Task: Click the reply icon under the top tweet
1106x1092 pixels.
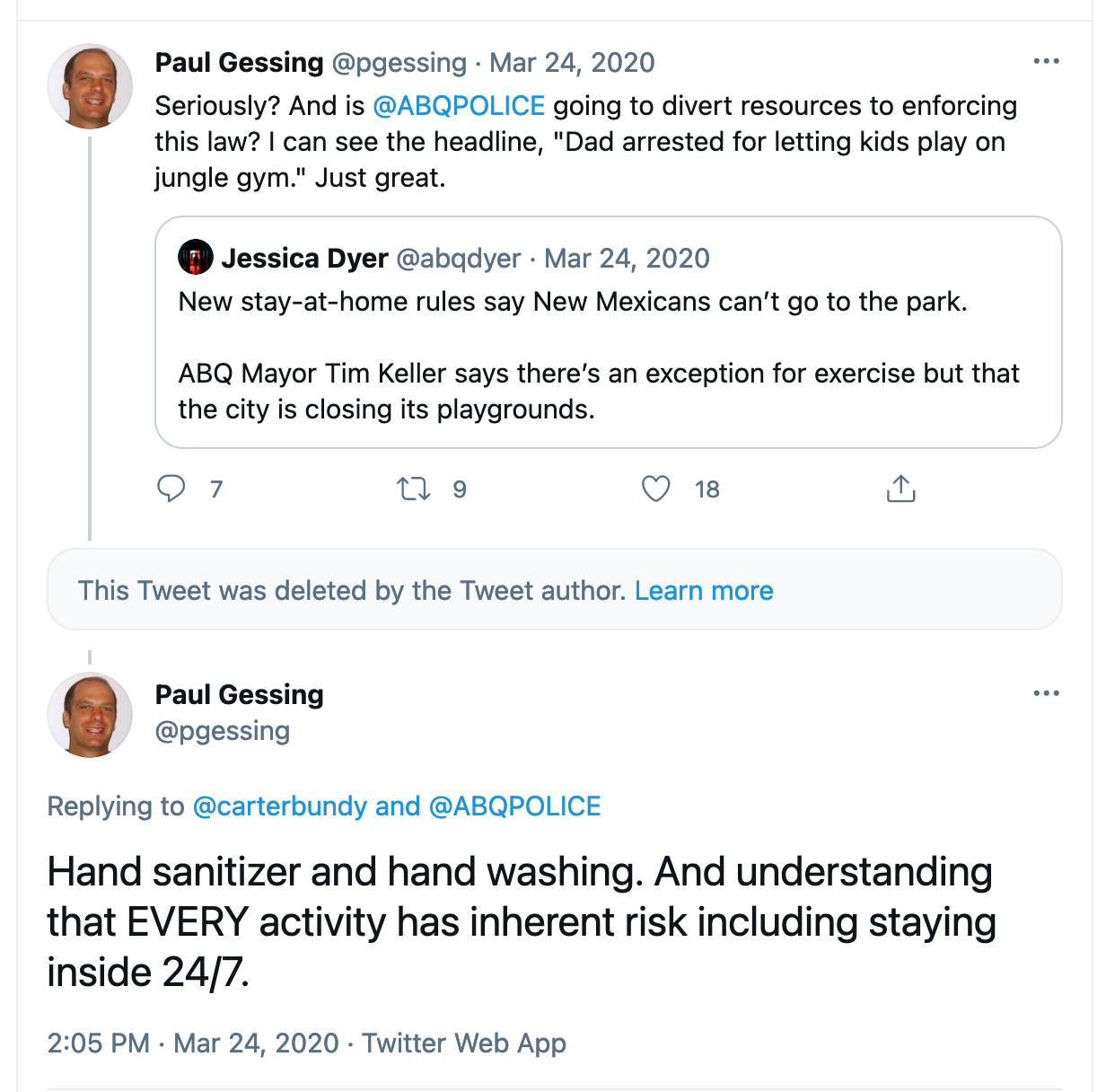Action: pyautogui.click(x=171, y=489)
